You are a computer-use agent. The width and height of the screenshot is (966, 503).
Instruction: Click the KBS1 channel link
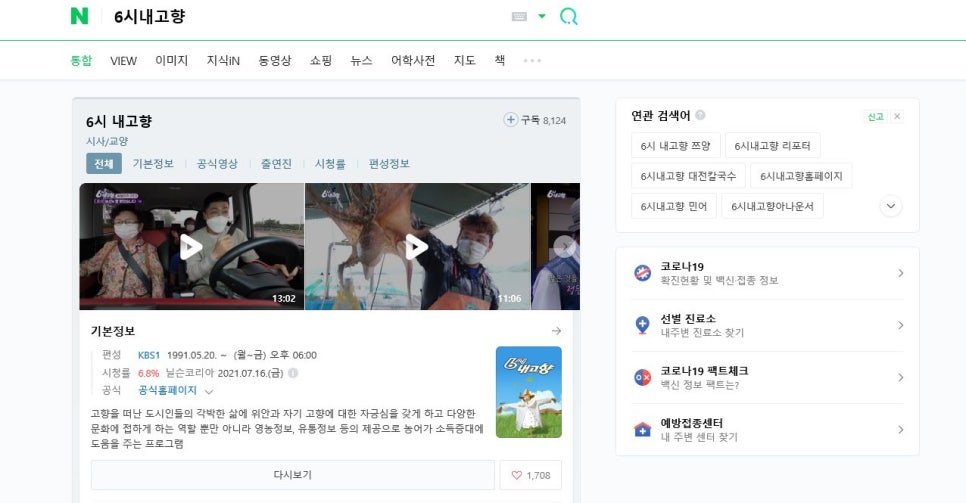pyautogui.click(x=148, y=355)
